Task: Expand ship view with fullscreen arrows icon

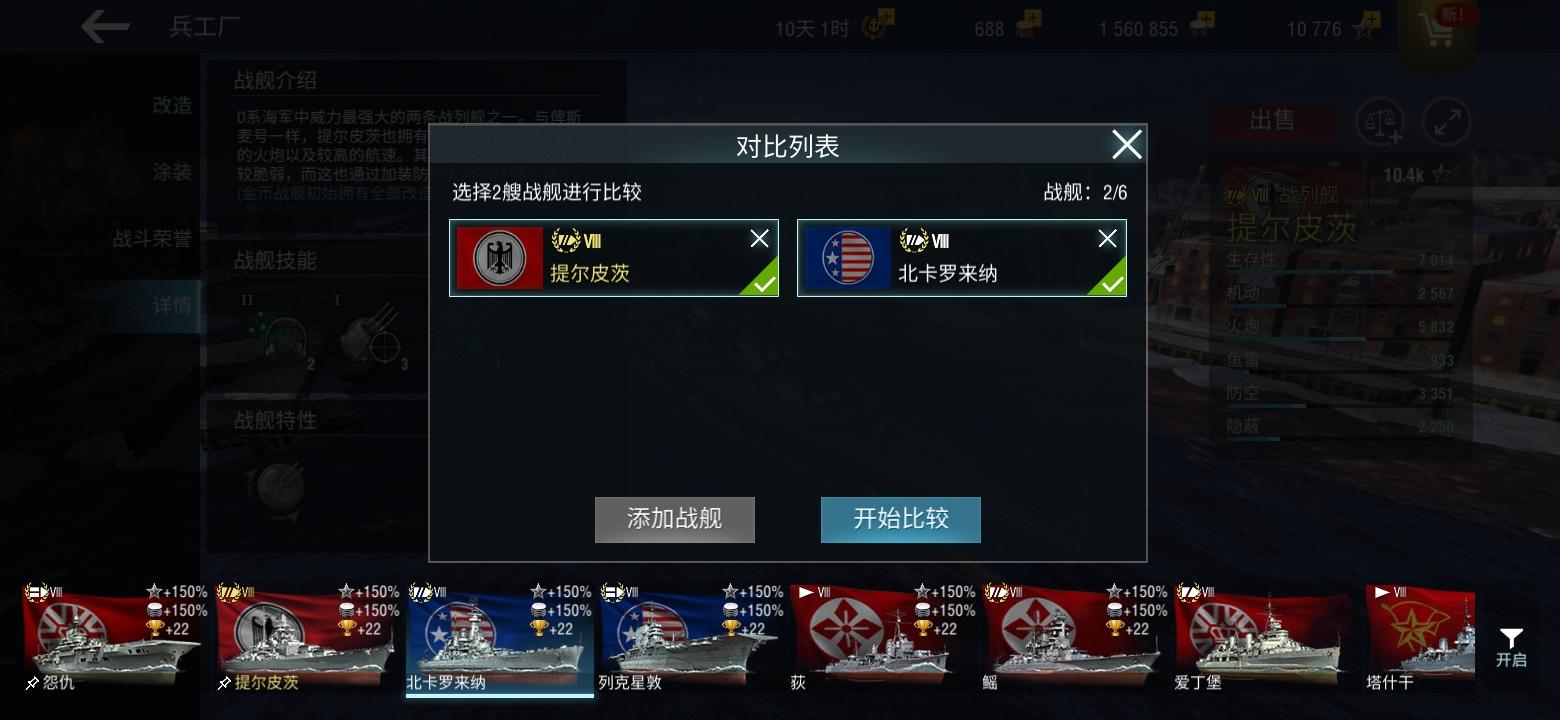Action: (1446, 122)
